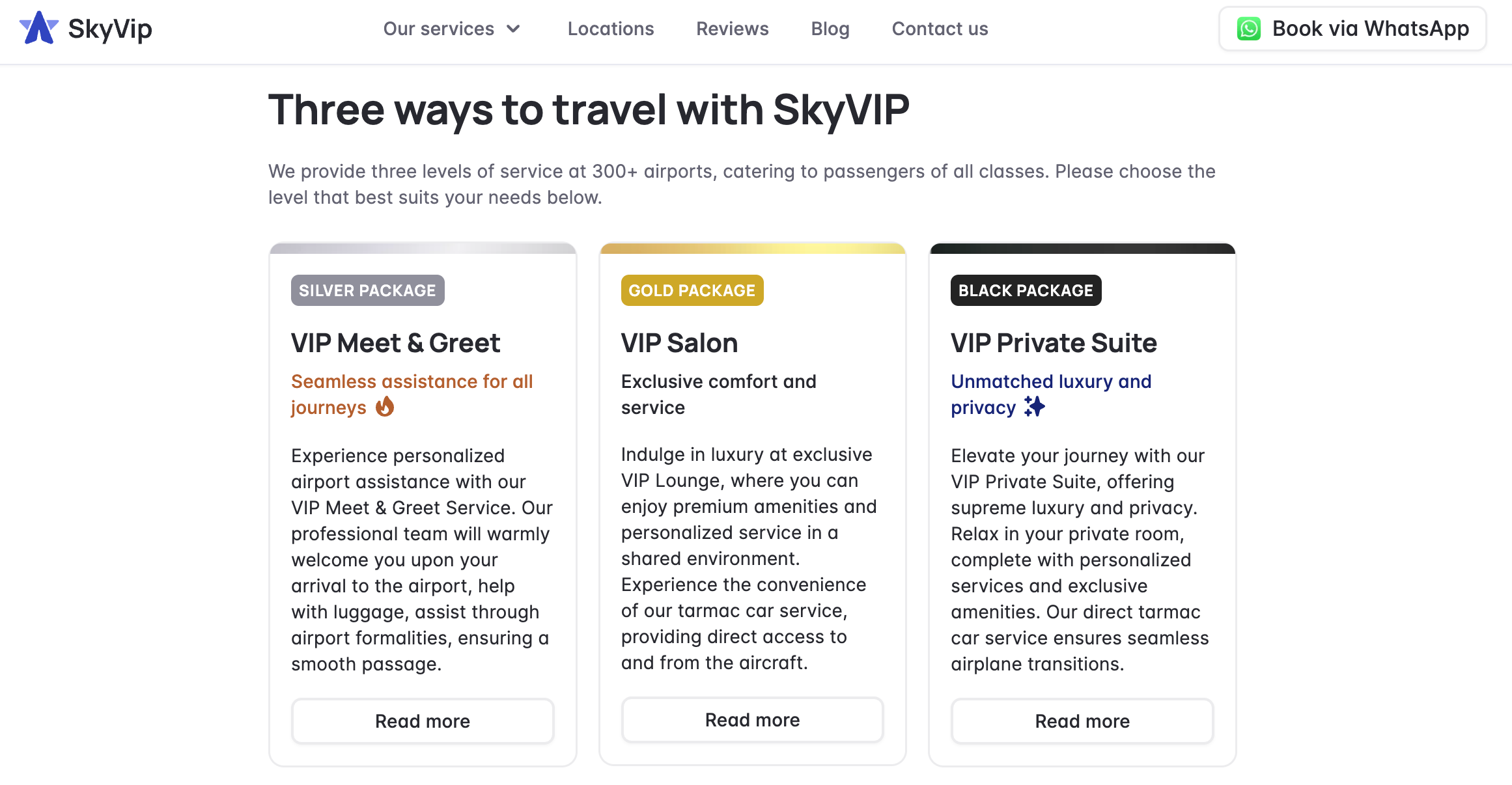1512x785 pixels.
Task: Click the sparkles emoji in Black Package tagline
Action: pyautogui.click(x=1035, y=407)
